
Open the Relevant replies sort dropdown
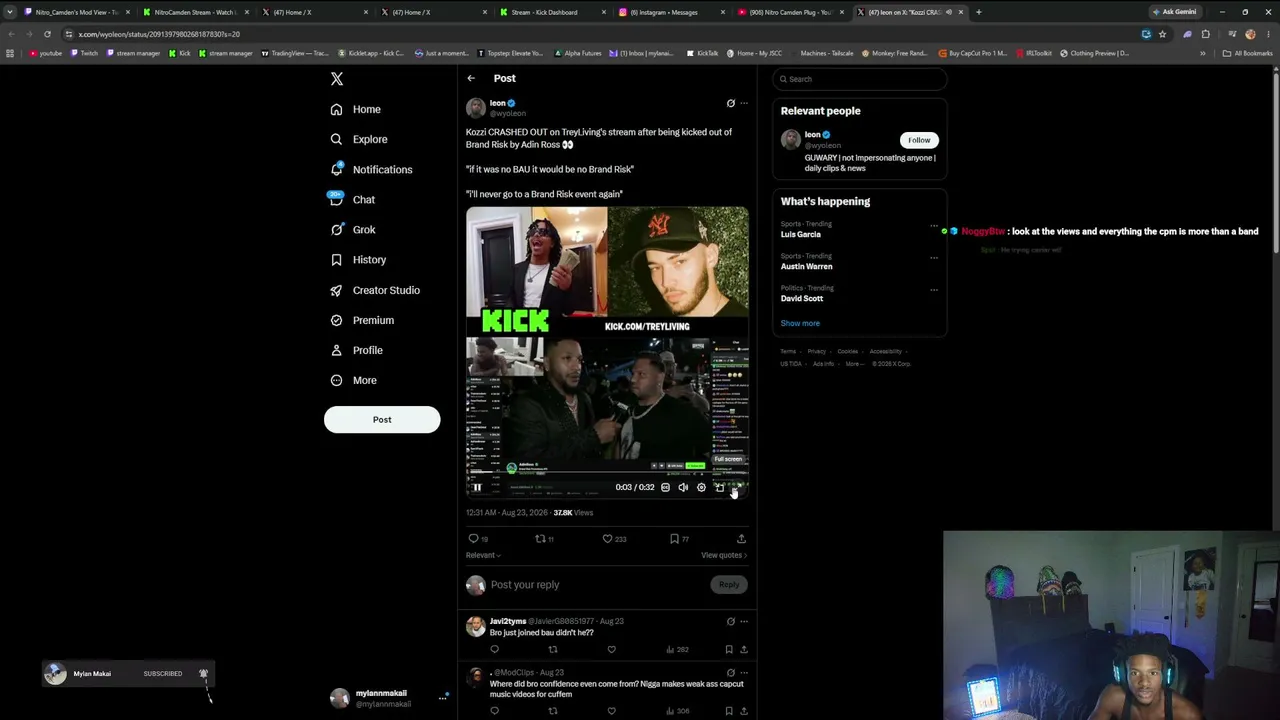pos(483,555)
